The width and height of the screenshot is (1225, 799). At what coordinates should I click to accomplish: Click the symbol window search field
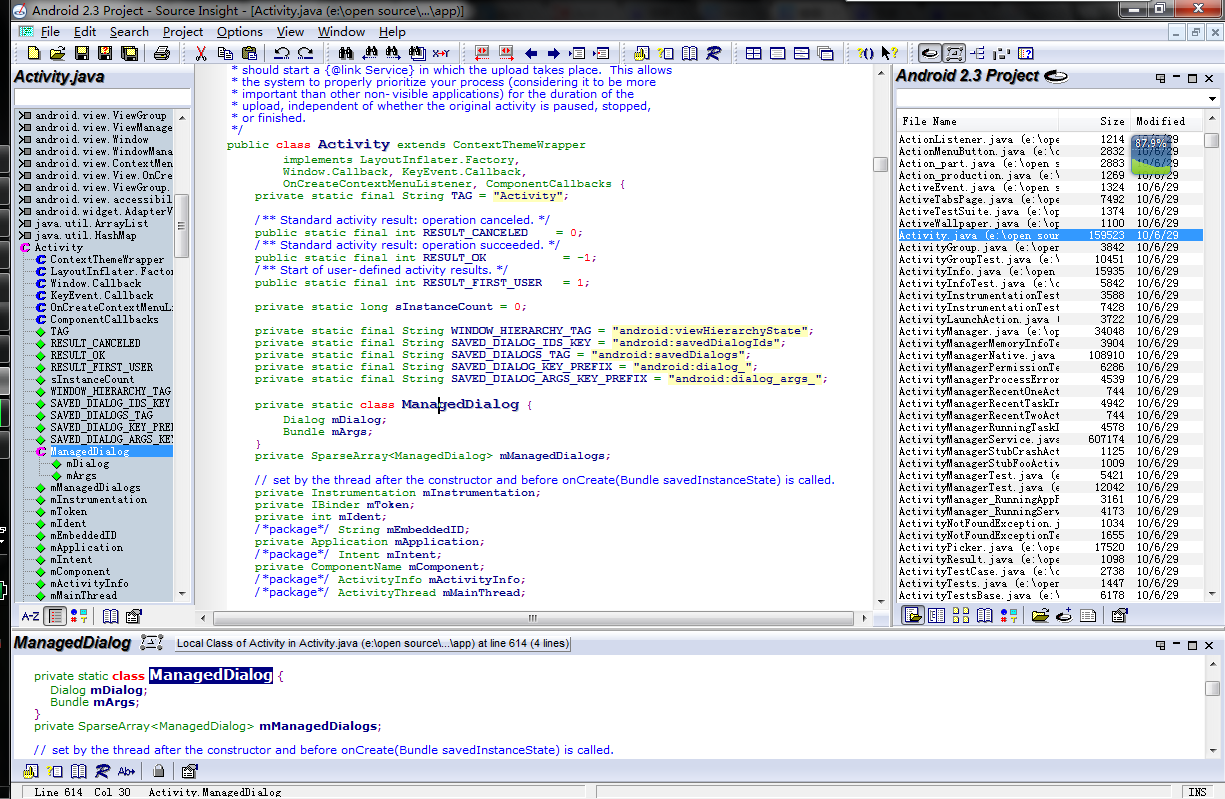(x=101, y=97)
